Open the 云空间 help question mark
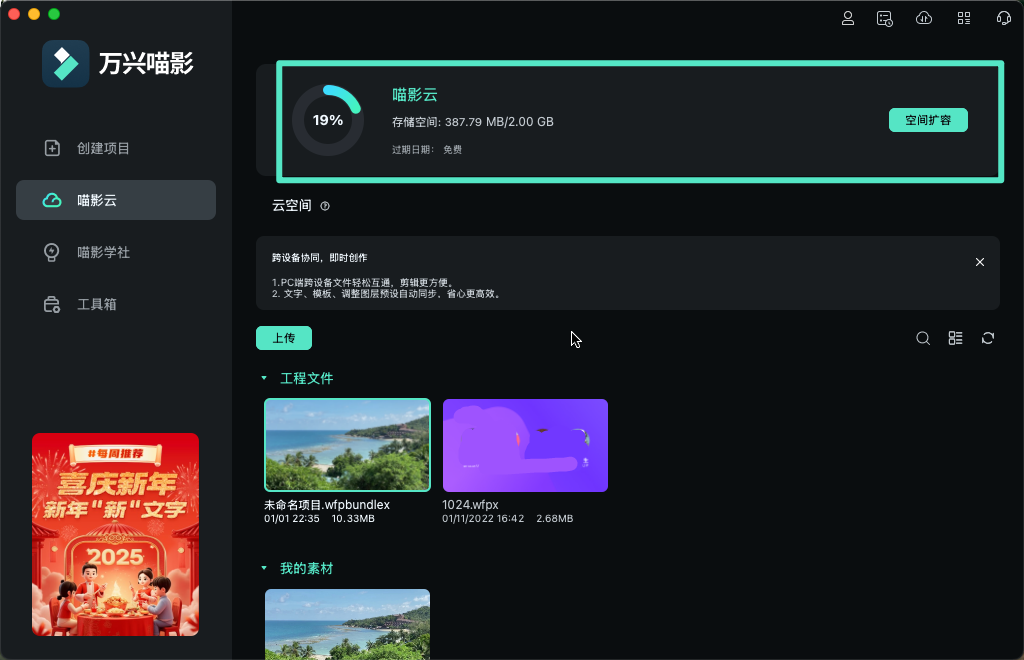The image size is (1024, 660). tap(325, 206)
